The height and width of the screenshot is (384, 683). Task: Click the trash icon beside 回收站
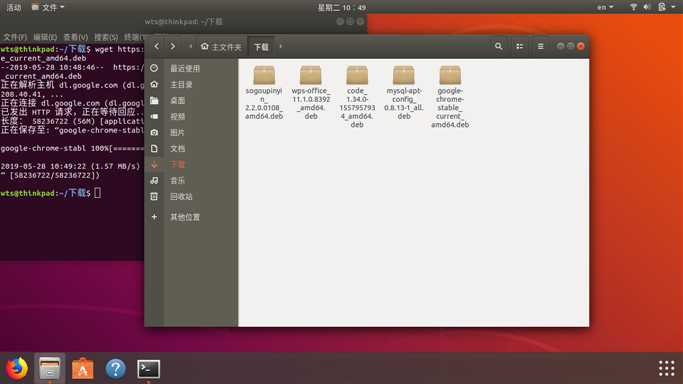point(154,197)
